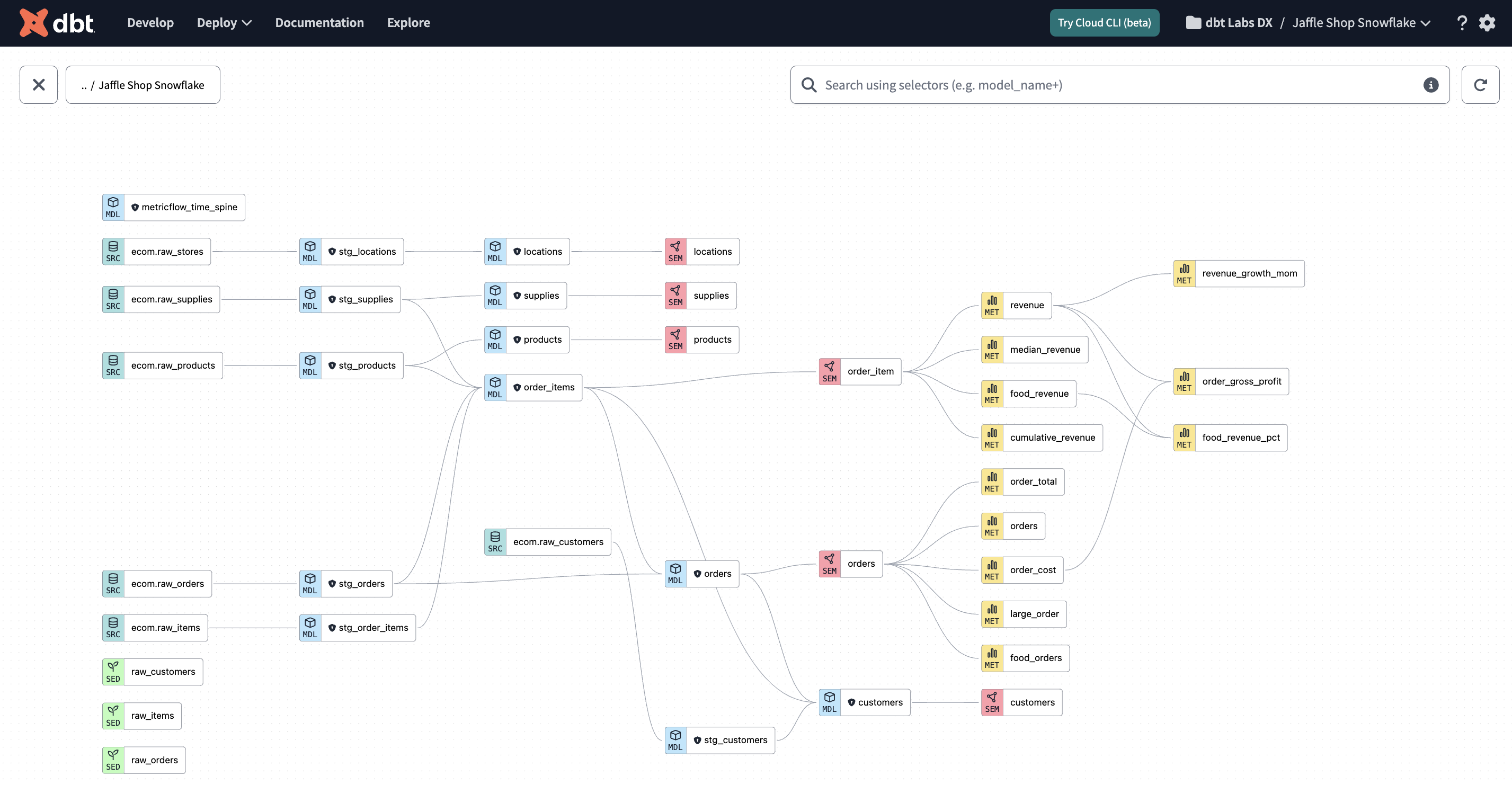Viewport: 1512px width, 785px height.
Task: Click the Explore tab in the top navigation
Action: 409,22
